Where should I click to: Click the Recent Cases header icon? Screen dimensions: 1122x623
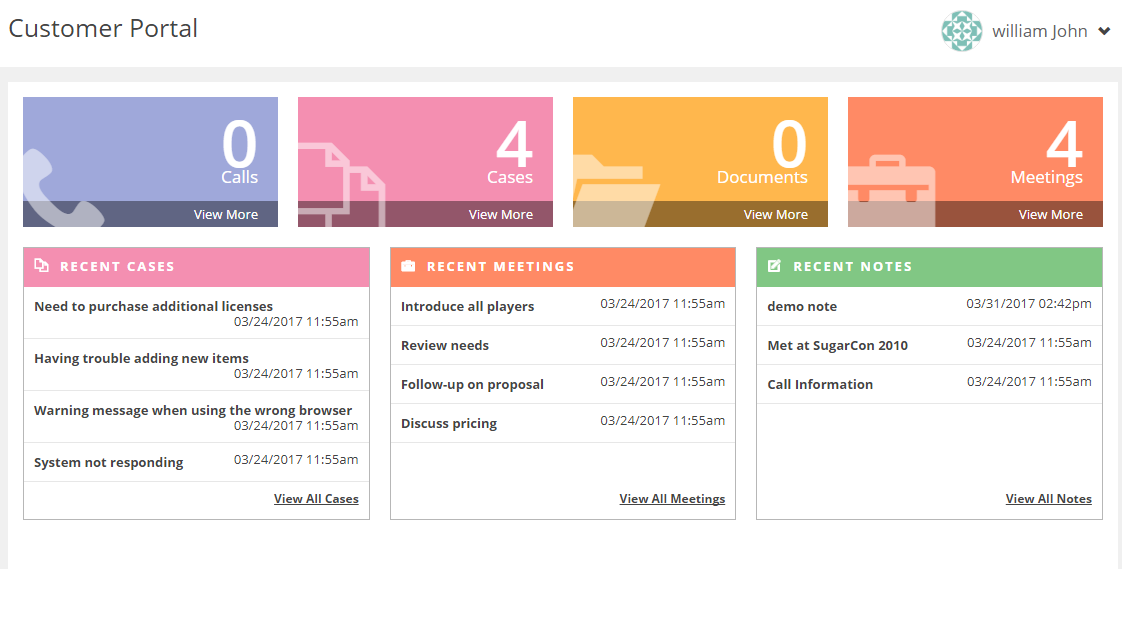point(42,266)
